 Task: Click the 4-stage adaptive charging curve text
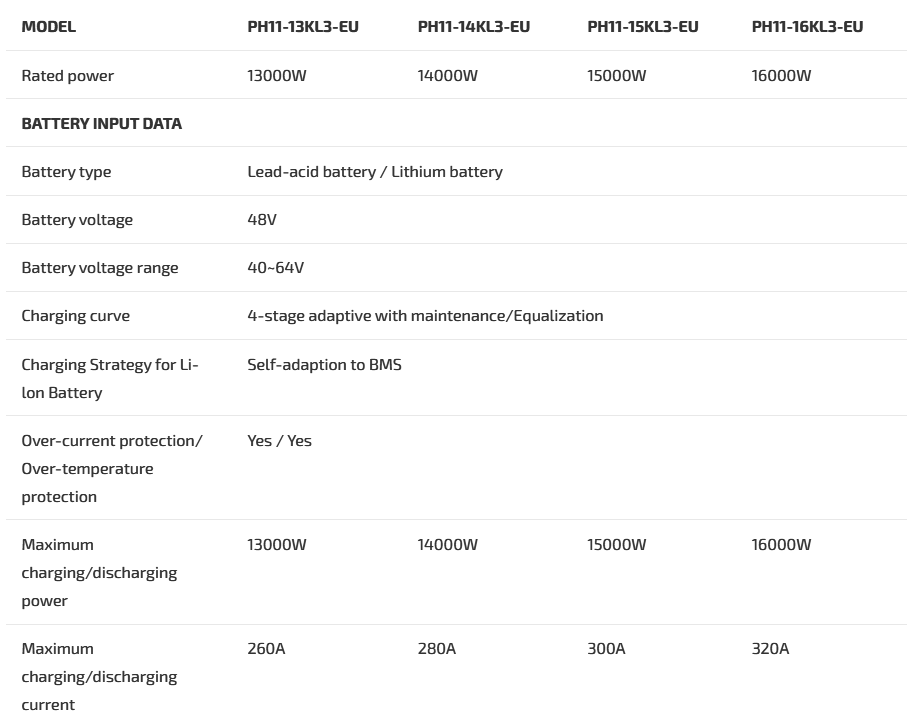(425, 316)
